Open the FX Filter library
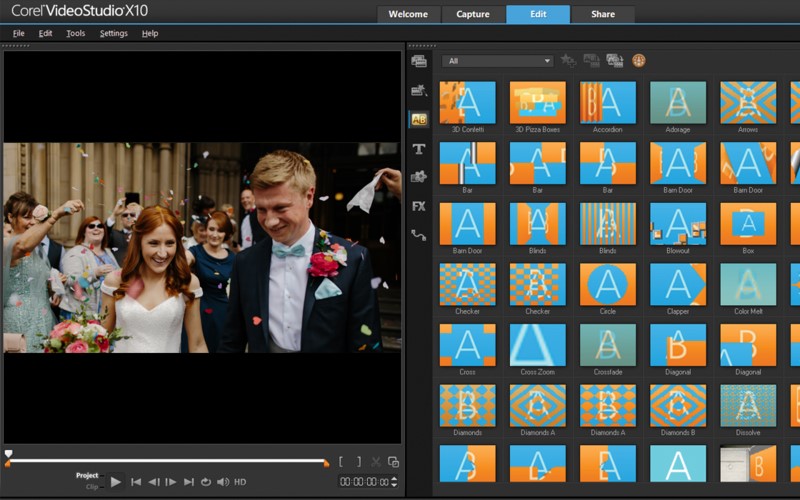The image size is (800, 500). [419, 206]
